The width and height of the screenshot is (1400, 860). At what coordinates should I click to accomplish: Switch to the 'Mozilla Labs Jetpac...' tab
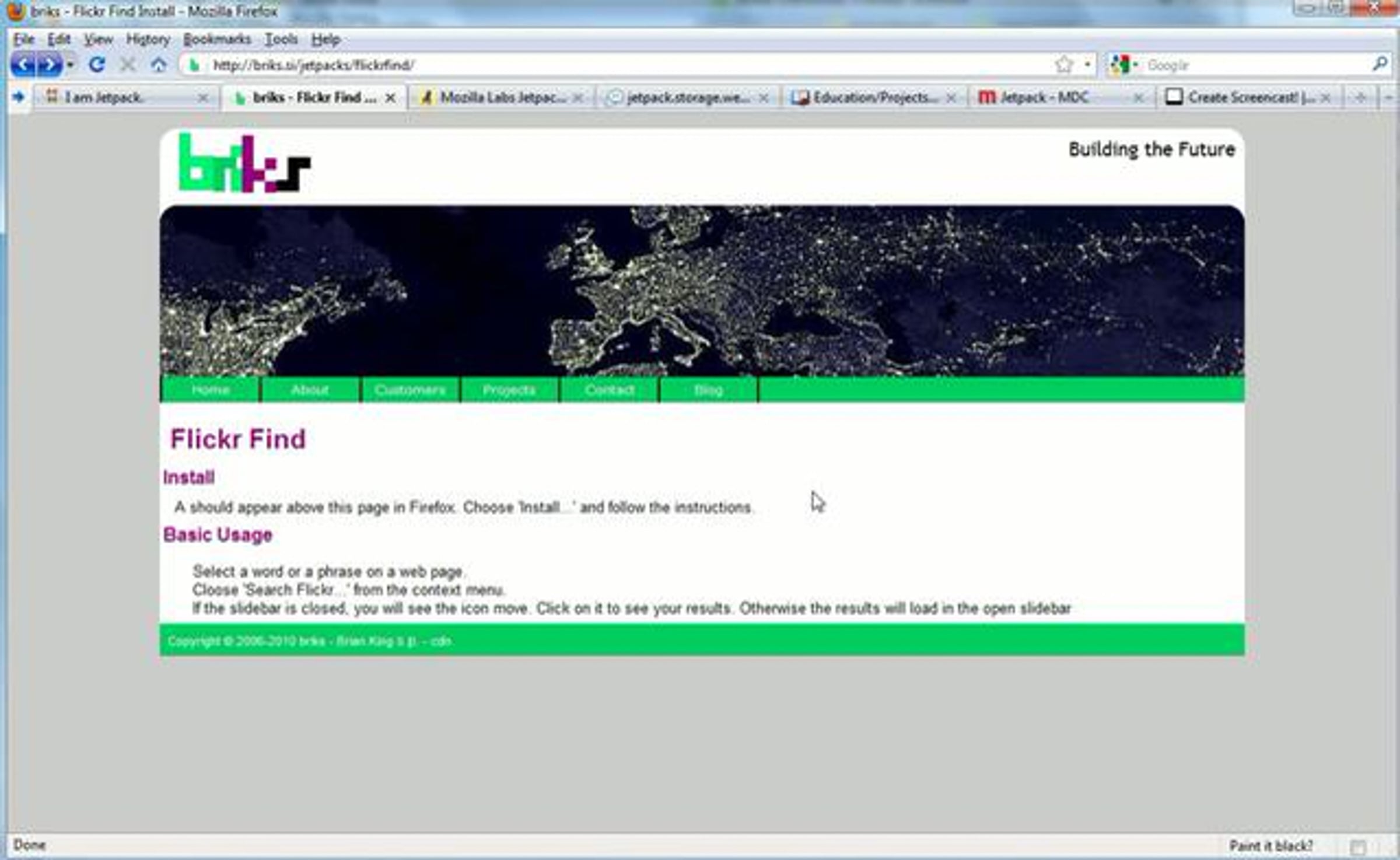(502, 97)
